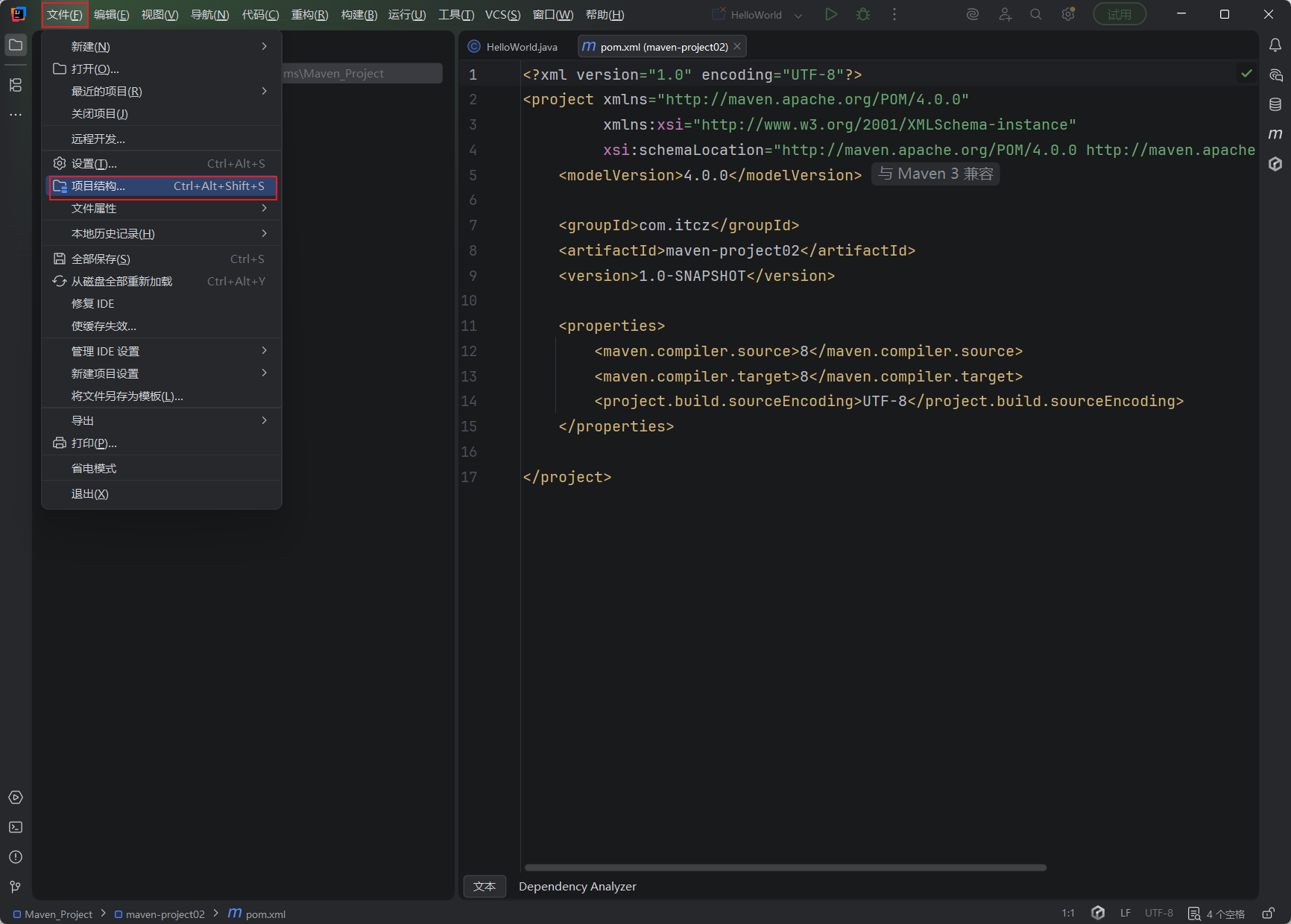Switch to Dependency Analyzer tab
Viewport: 1291px width, 924px height.
click(578, 887)
